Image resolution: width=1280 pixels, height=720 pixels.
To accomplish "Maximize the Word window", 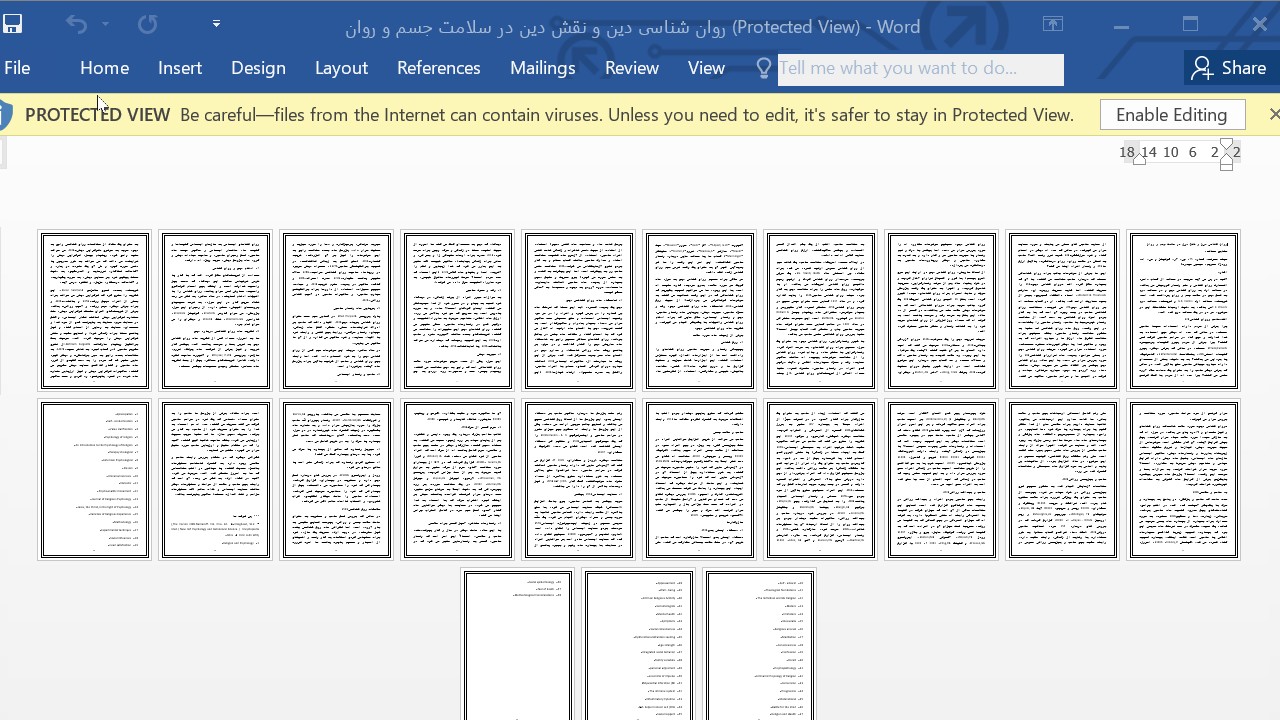I will (x=1190, y=25).
